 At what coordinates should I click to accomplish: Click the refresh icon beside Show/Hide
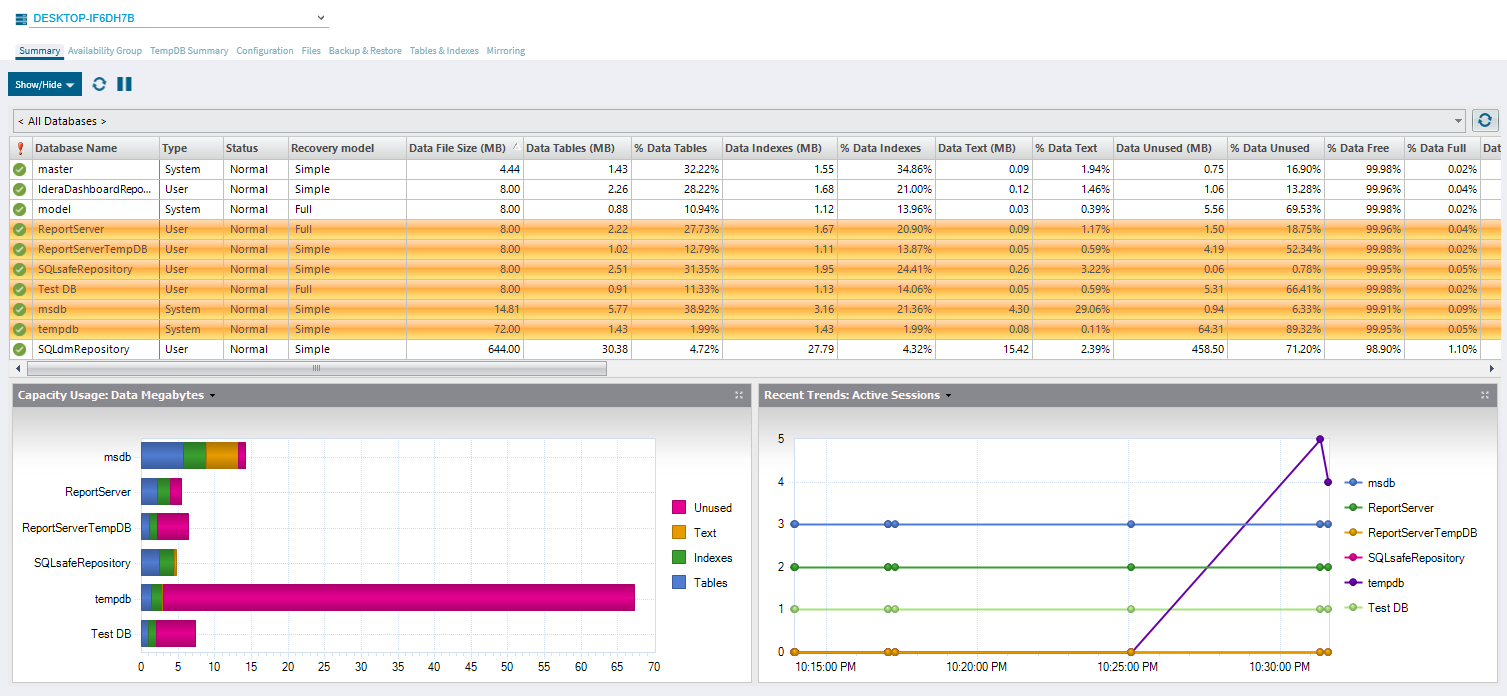pyautogui.click(x=99, y=84)
